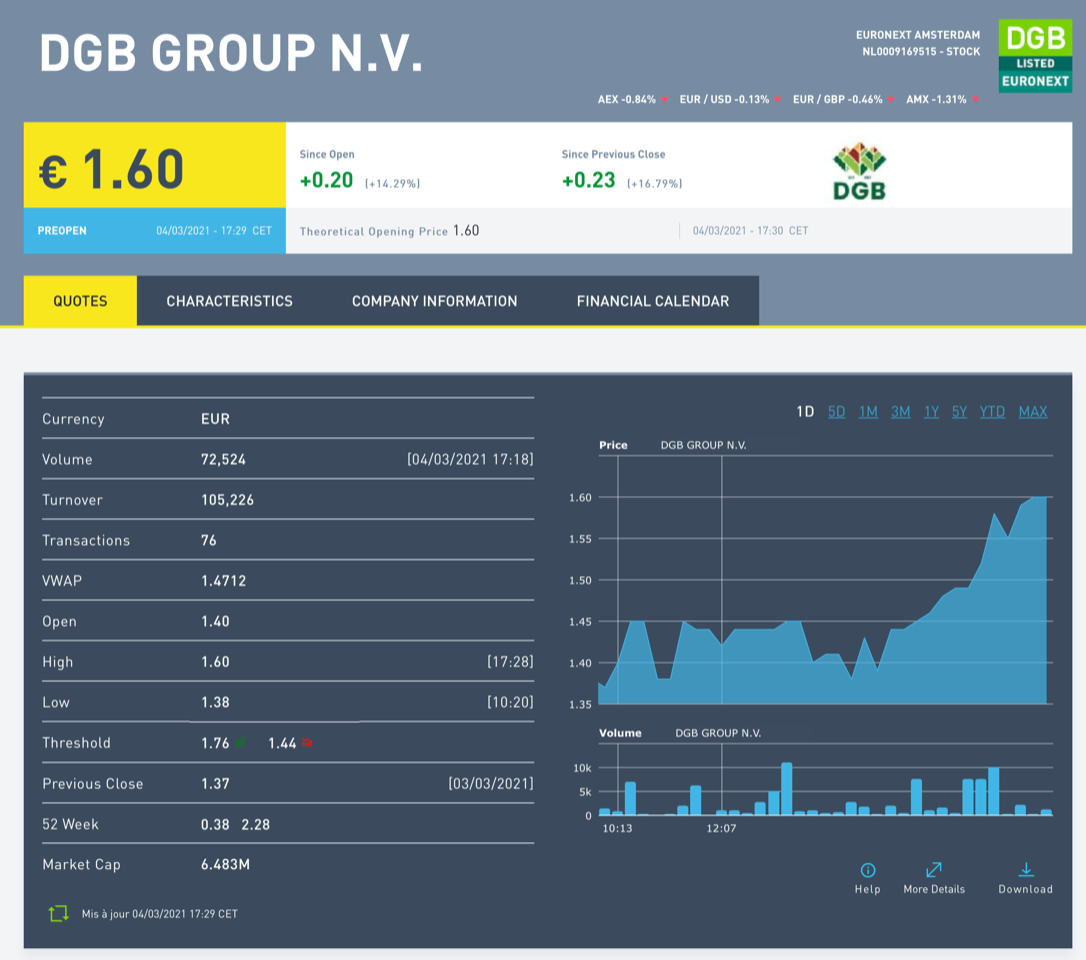
Task: Click the € 1.60 current price box
Action: [154, 165]
